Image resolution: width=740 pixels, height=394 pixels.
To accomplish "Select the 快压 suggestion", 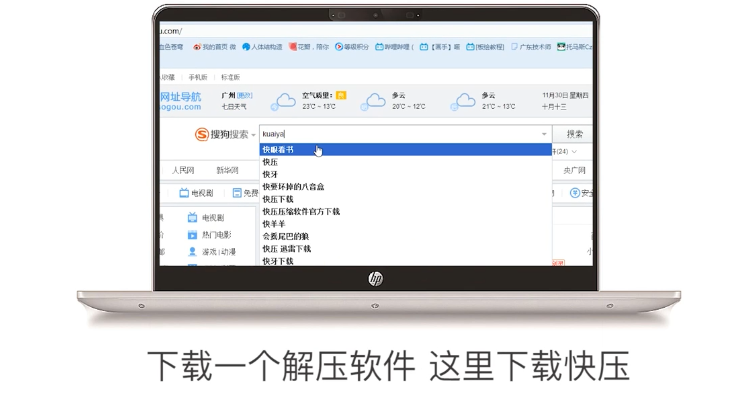I will [x=405, y=162].
